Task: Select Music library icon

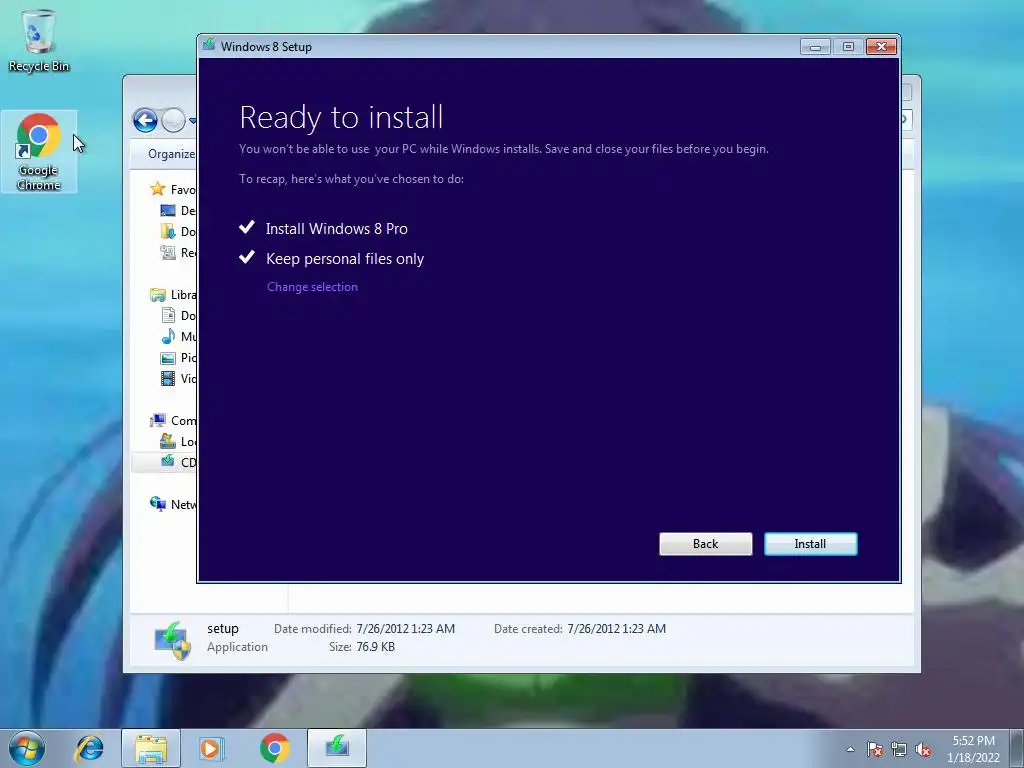Action: (168, 336)
